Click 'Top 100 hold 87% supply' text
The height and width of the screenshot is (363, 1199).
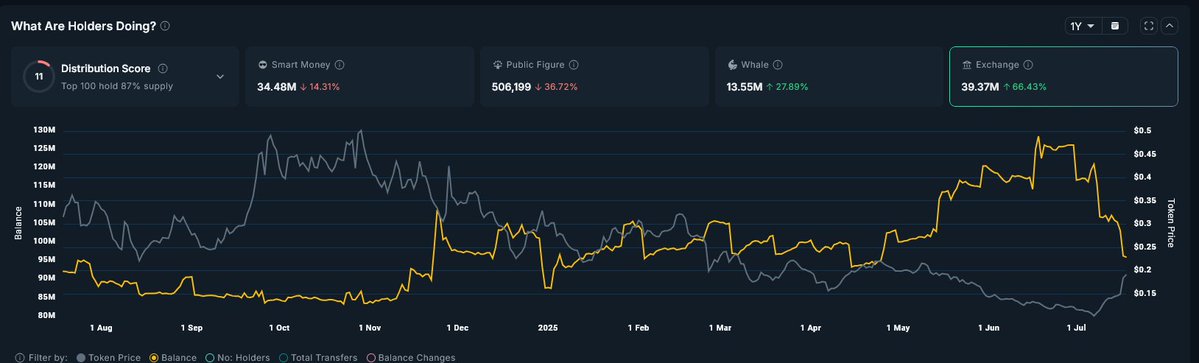point(117,86)
